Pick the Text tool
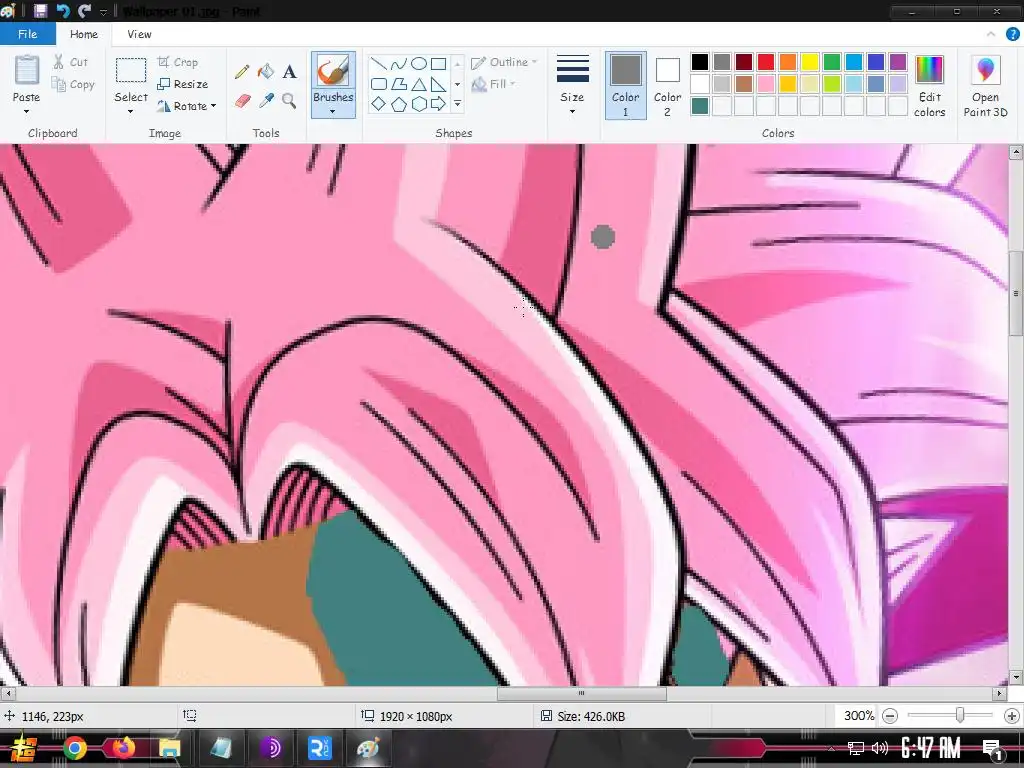 tap(289, 71)
